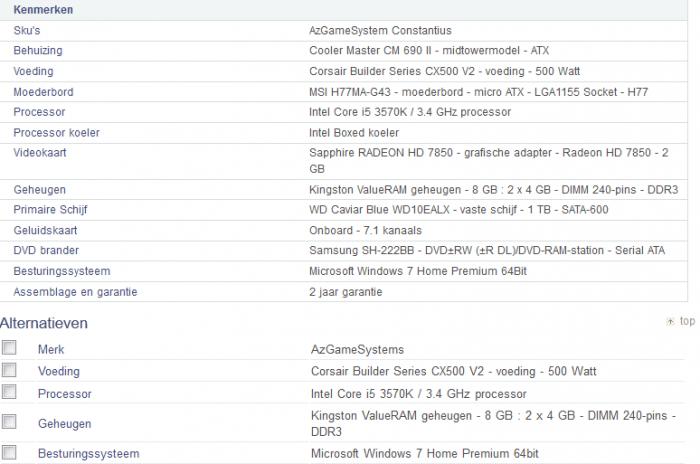Click Voeding label in Alternatieven
The height and width of the screenshot is (464, 700).
(x=59, y=372)
